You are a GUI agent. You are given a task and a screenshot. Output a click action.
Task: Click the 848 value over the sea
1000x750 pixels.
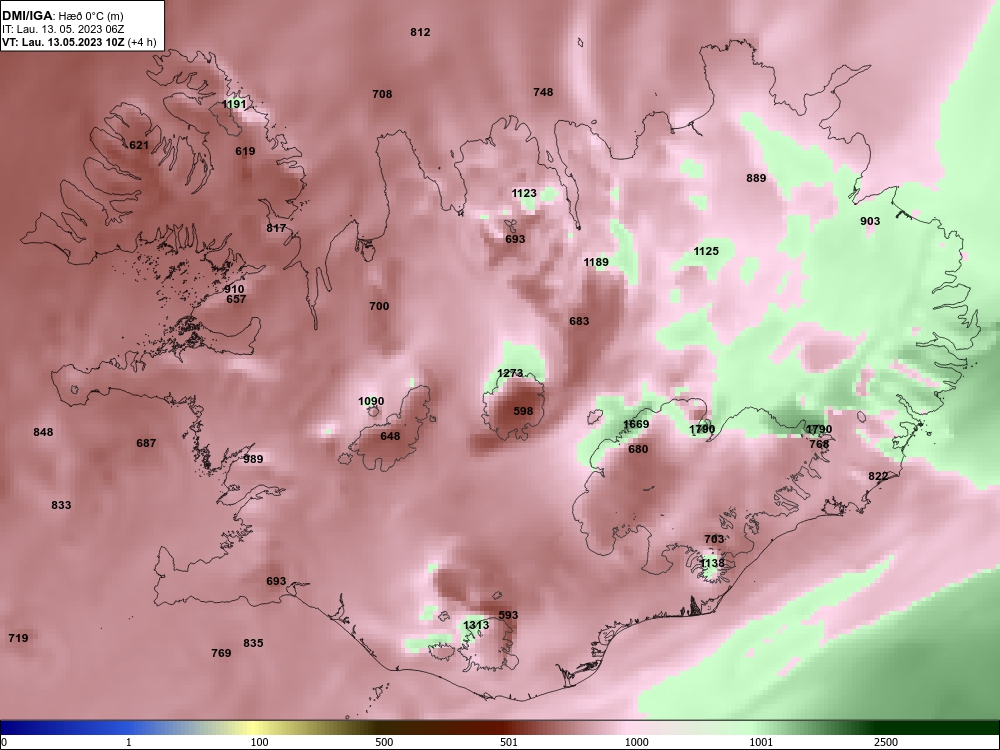pos(43,432)
